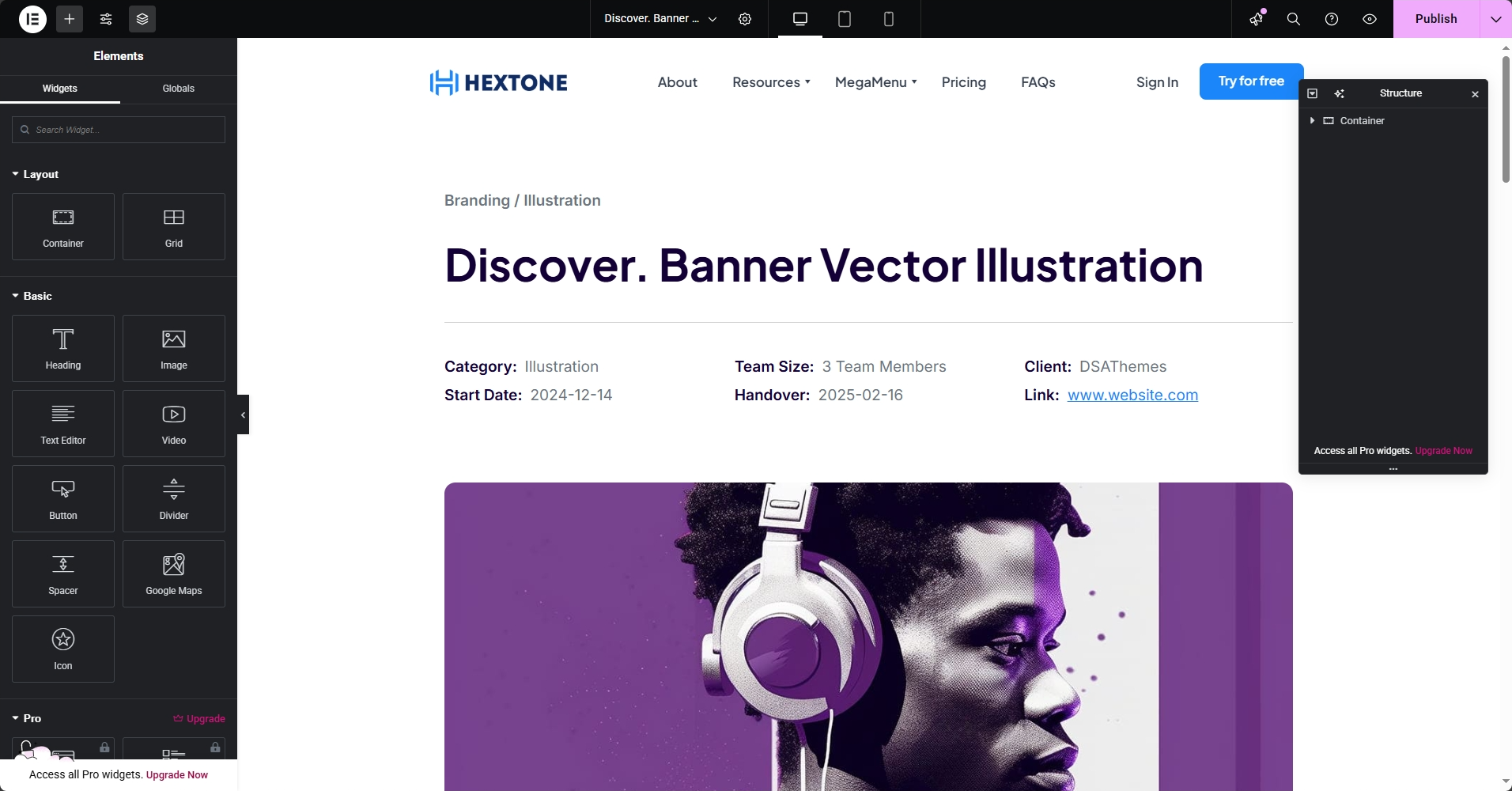Select the Google Maps widget
Viewport: 1512px width, 791px height.
click(x=174, y=573)
